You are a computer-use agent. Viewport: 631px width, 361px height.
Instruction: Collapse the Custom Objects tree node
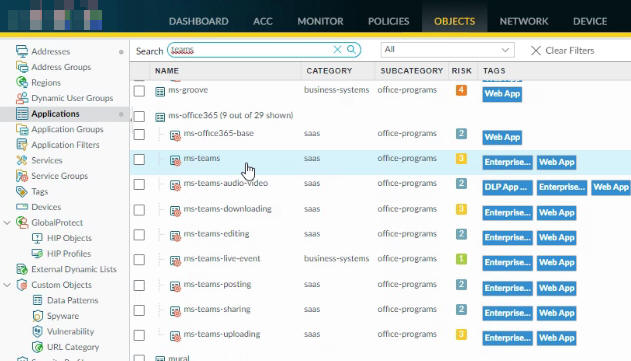pos(7,285)
